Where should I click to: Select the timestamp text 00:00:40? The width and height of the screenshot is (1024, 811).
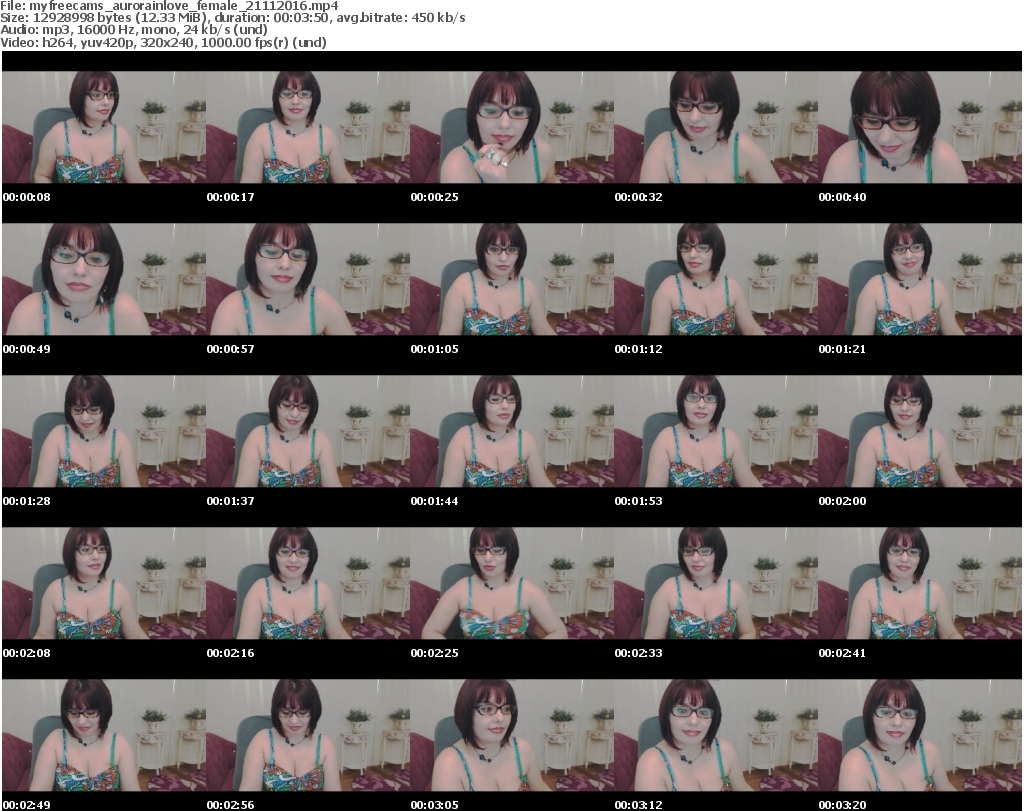pyautogui.click(x=842, y=197)
